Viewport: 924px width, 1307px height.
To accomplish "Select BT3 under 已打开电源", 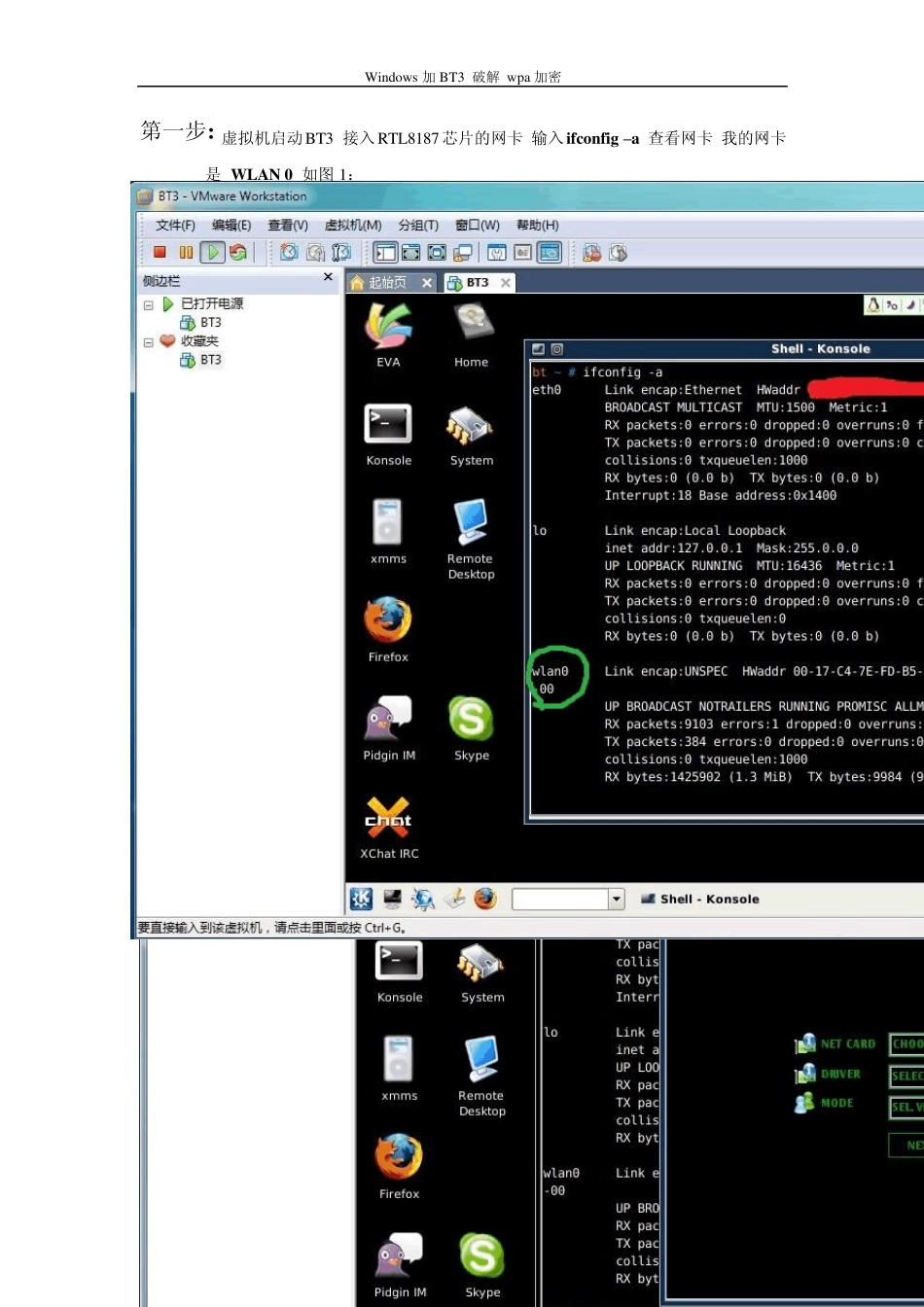I will click(201, 323).
